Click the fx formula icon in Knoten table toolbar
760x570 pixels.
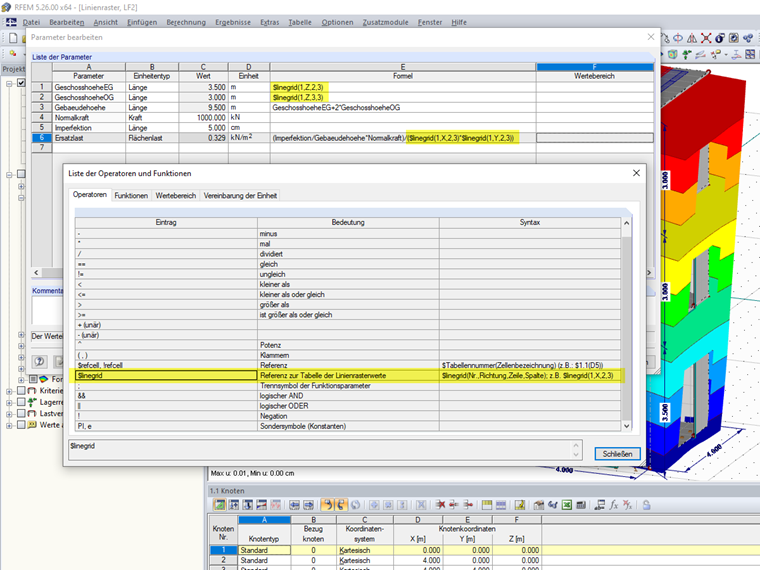[614, 505]
